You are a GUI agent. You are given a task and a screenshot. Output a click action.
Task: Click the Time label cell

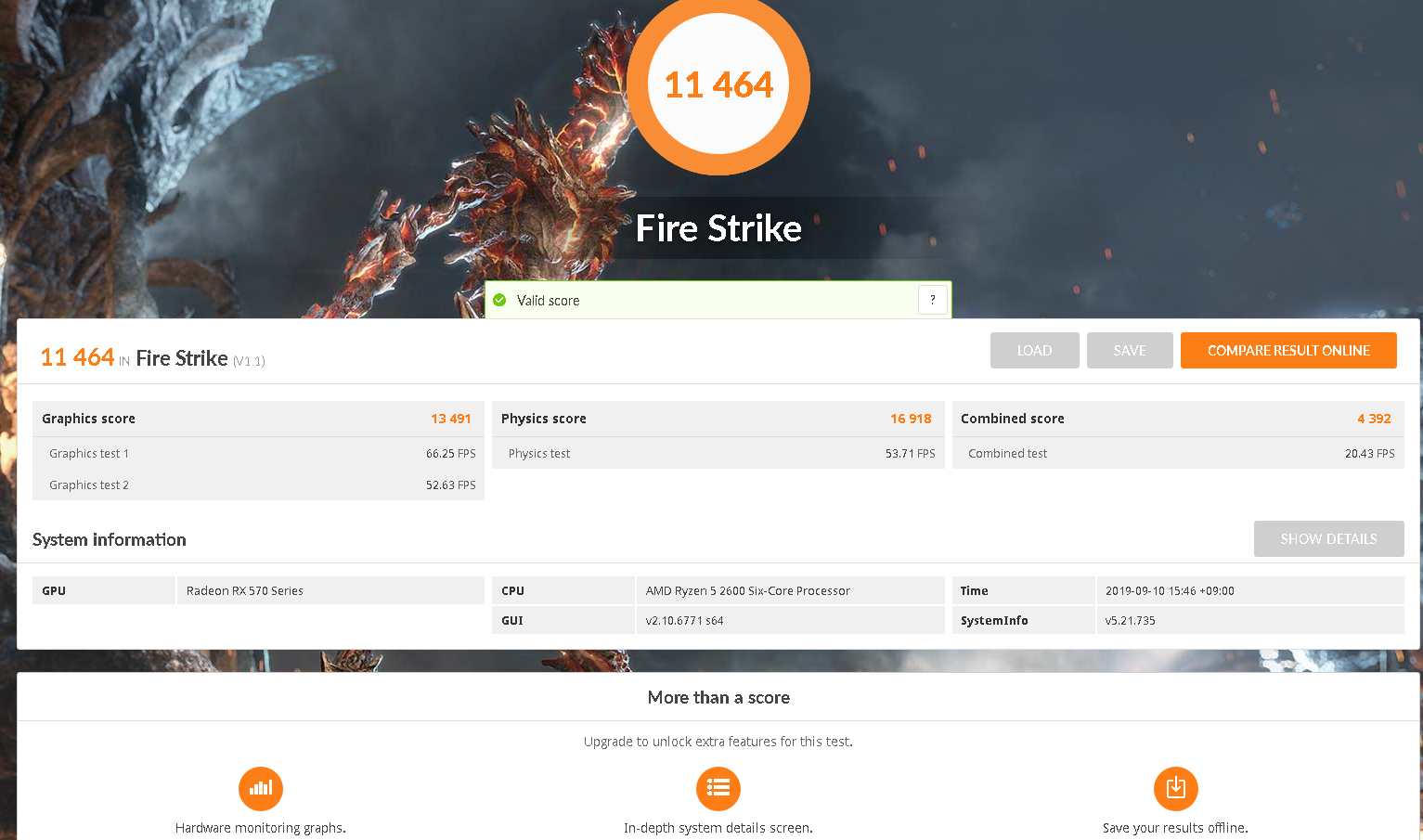[x=1024, y=590]
